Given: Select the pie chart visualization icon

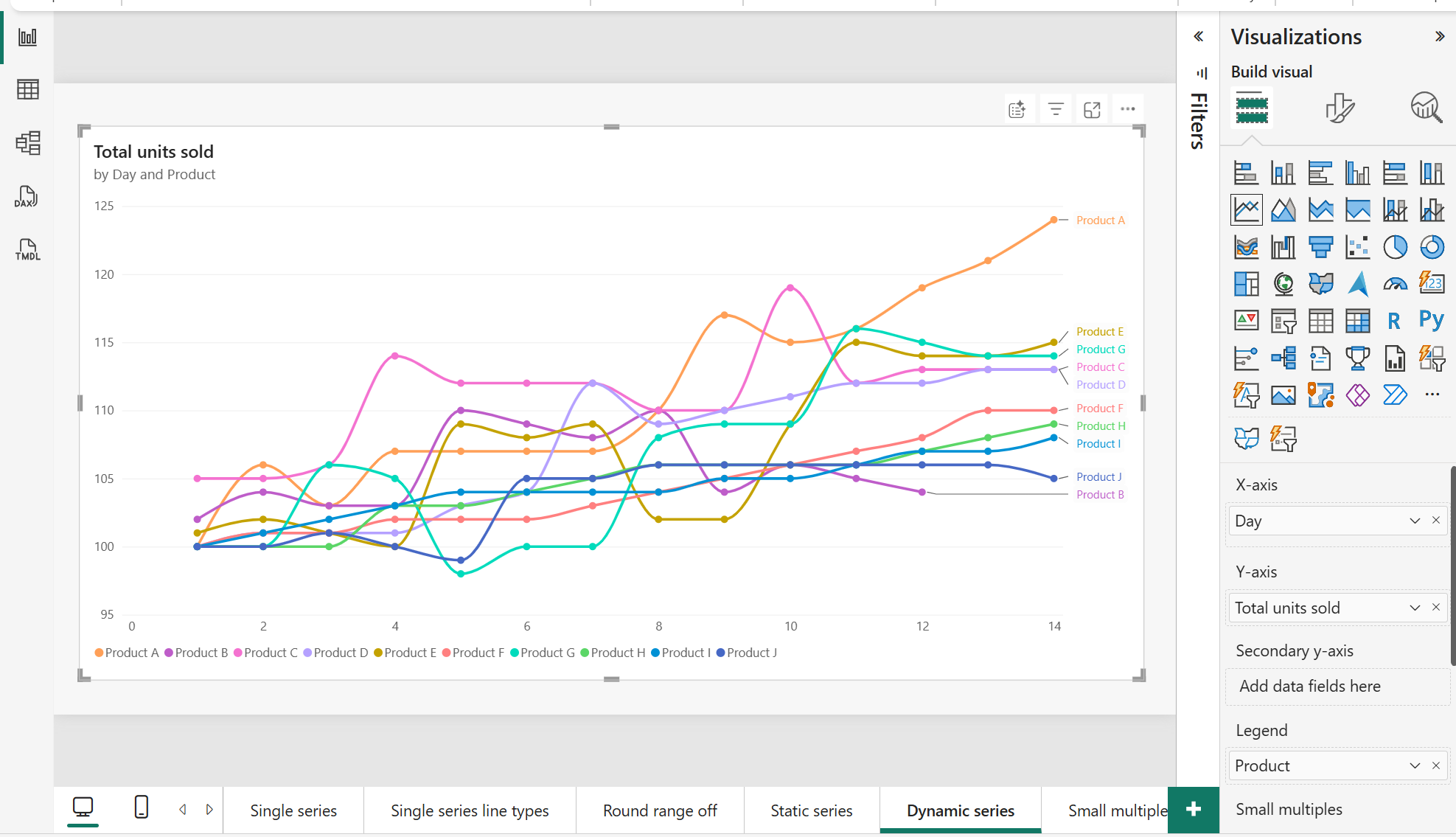Looking at the screenshot, I should [1396, 247].
